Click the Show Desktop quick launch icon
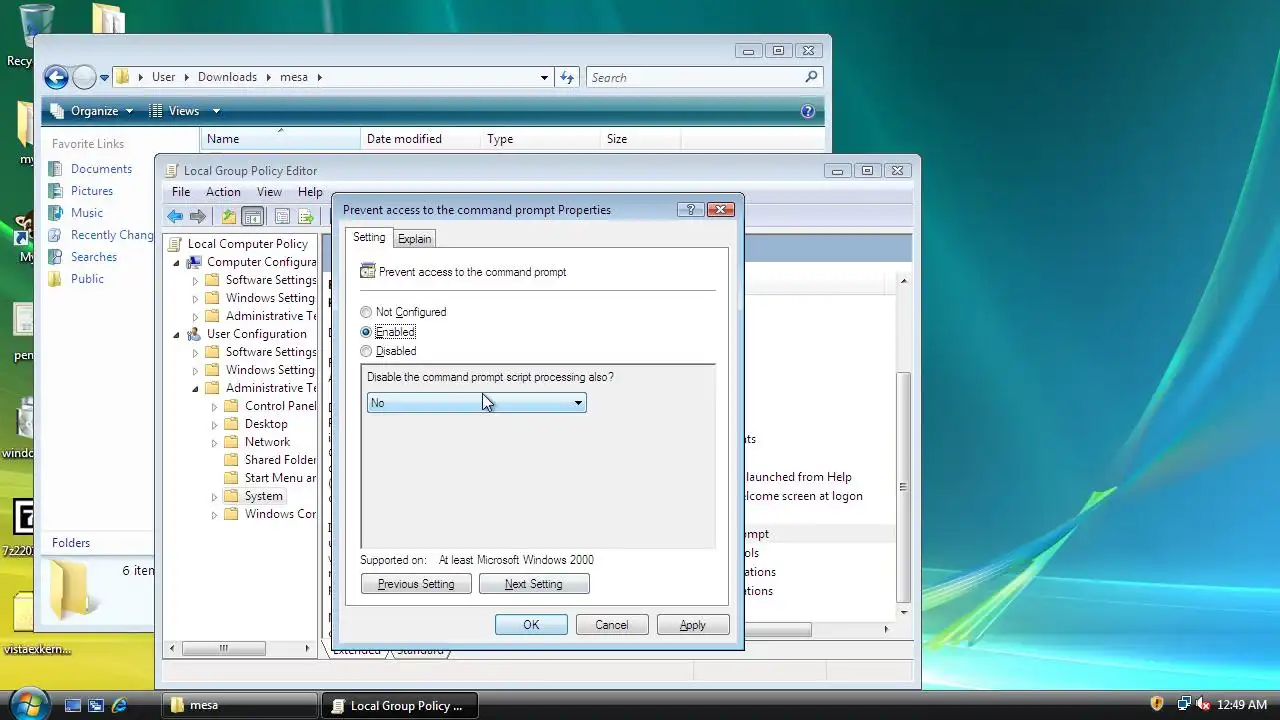Image resolution: width=1280 pixels, height=720 pixels. pyautogui.click(x=73, y=705)
